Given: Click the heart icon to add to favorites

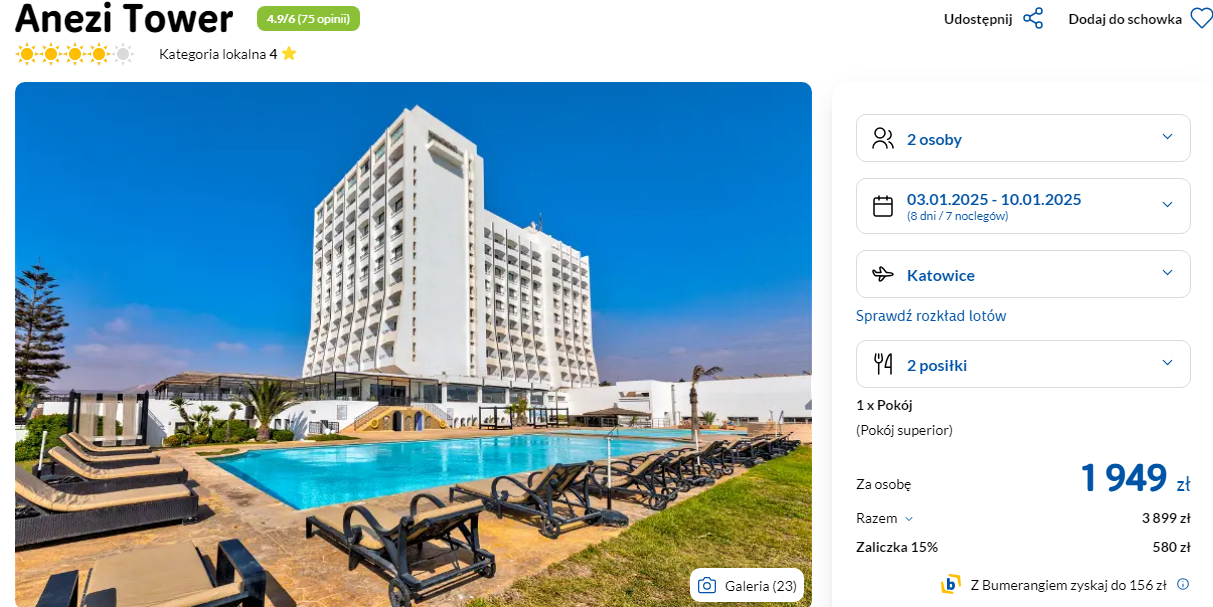Looking at the screenshot, I should pos(1200,19).
